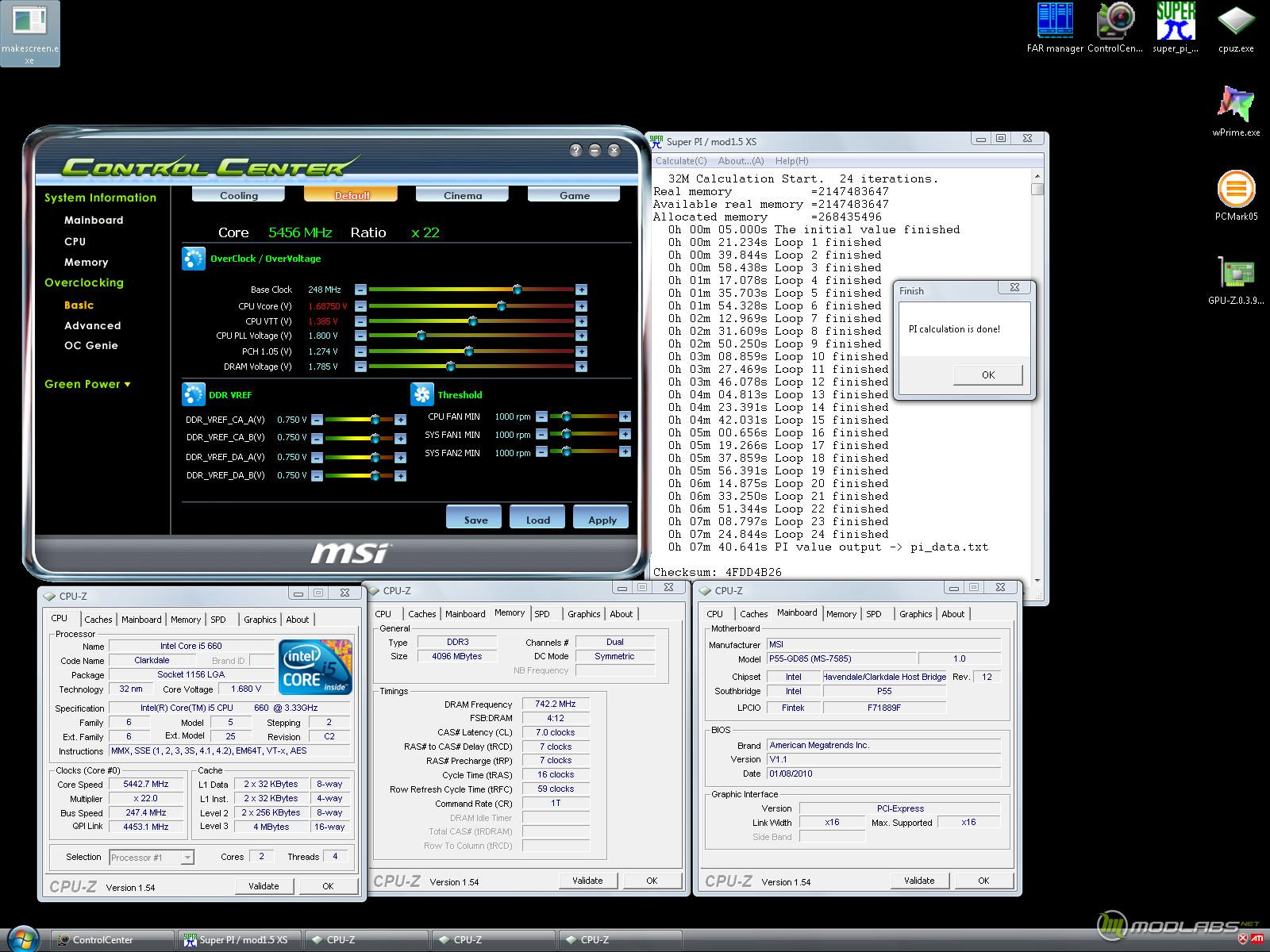
Task: Decrease CPU Vcore with minus button
Action: click(x=360, y=306)
